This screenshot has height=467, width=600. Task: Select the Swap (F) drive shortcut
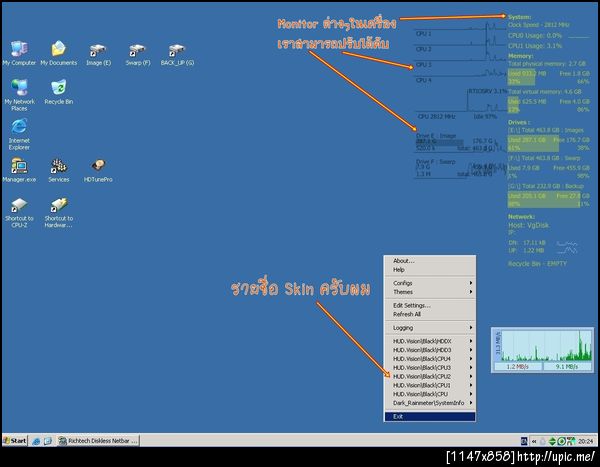[138, 54]
